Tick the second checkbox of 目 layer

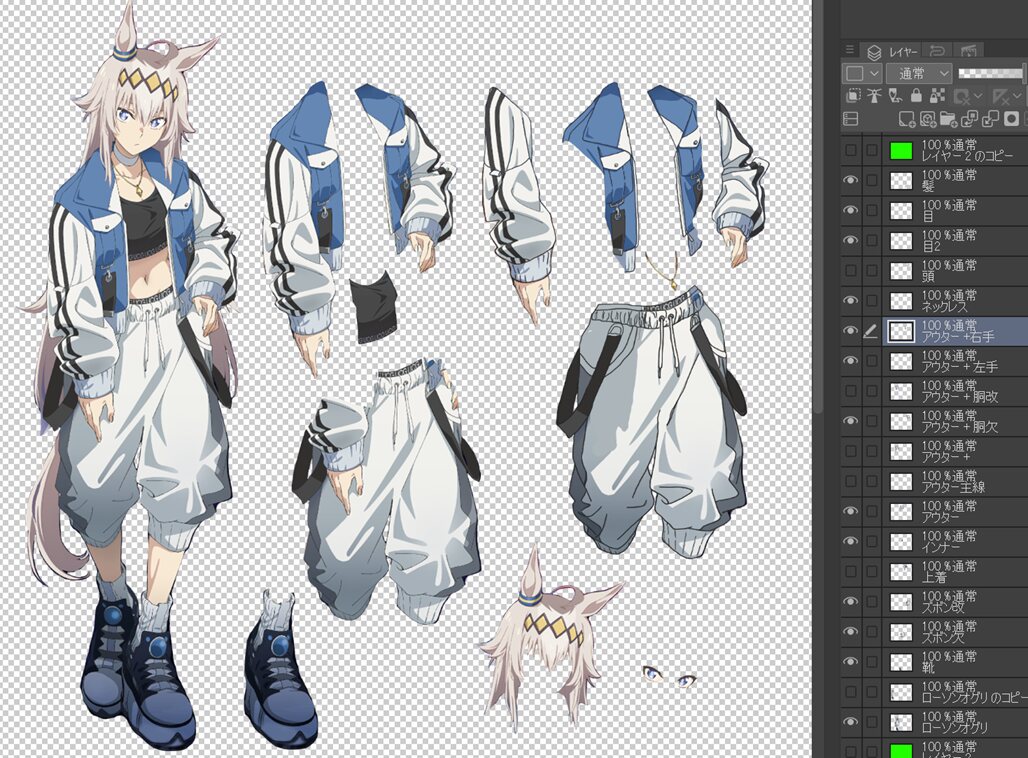tap(871, 210)
